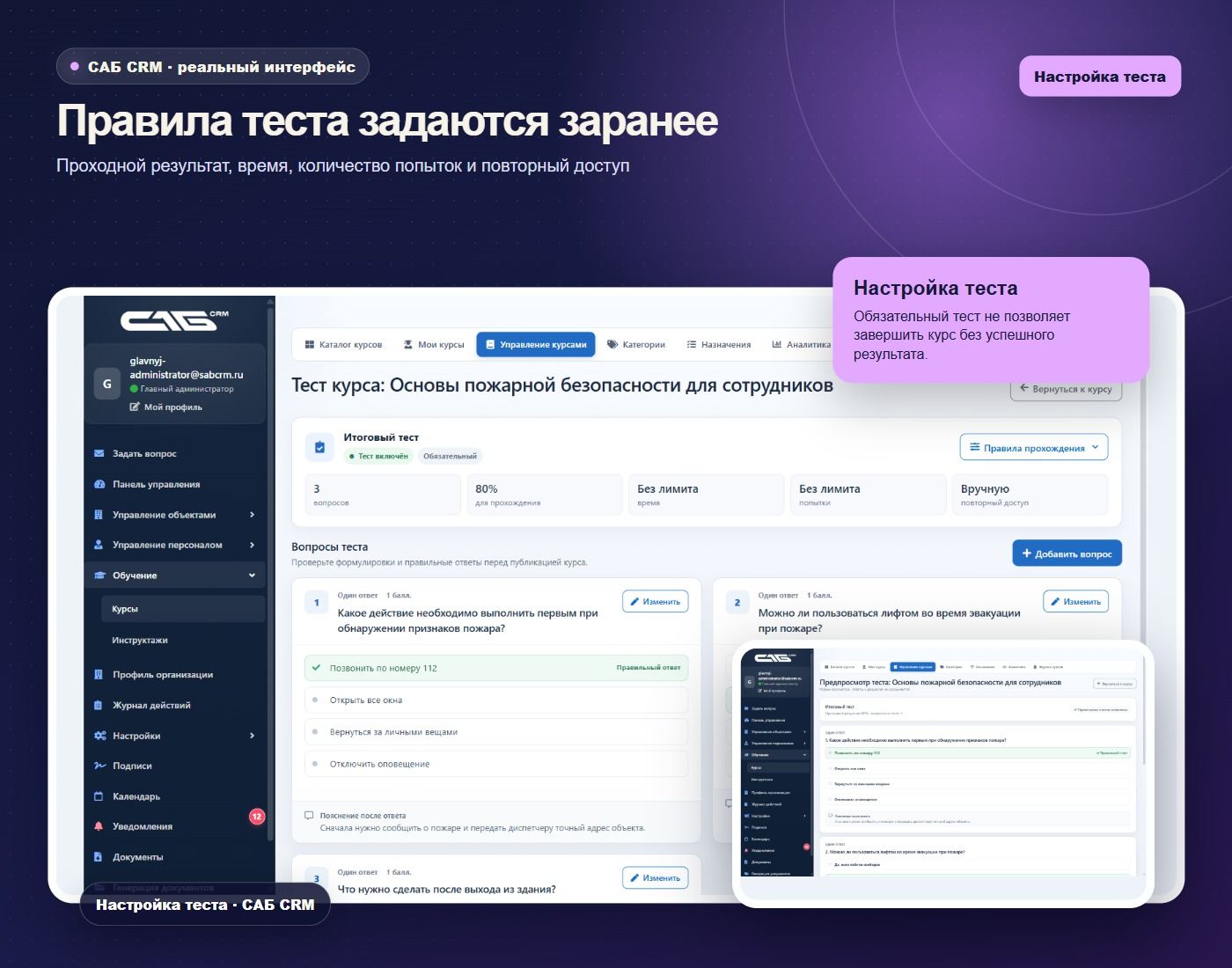Click the signature icon next to Подписи
1232x968 pixels.
point(99,766)
